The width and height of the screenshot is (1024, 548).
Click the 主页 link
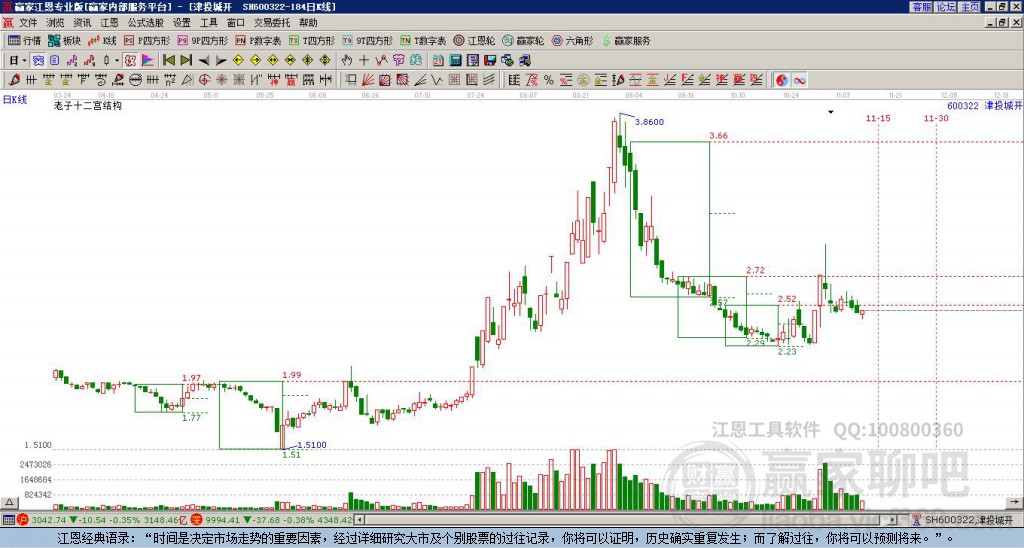970,7
